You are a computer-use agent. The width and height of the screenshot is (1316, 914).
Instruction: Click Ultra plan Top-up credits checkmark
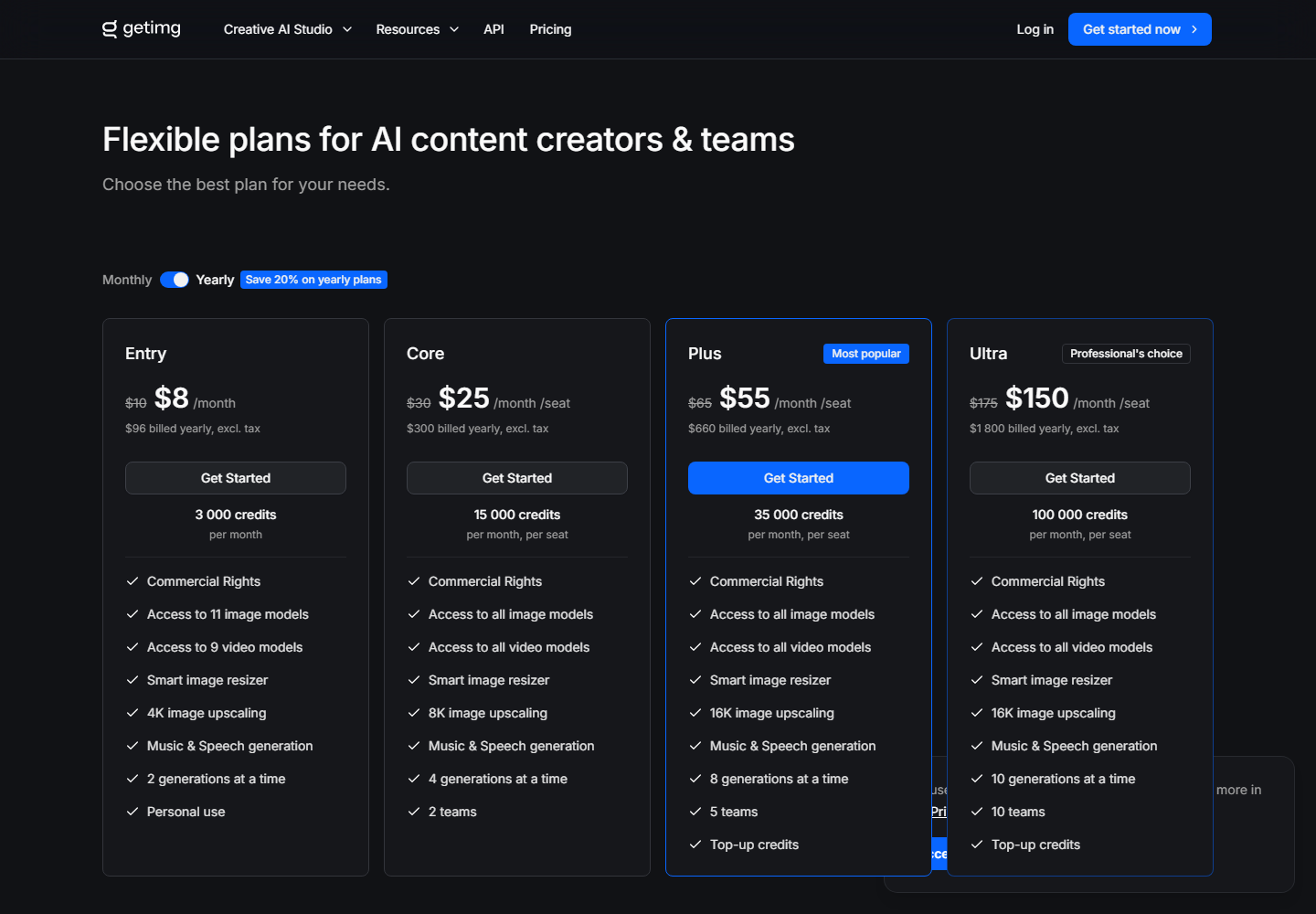click(x=977, y=845)
